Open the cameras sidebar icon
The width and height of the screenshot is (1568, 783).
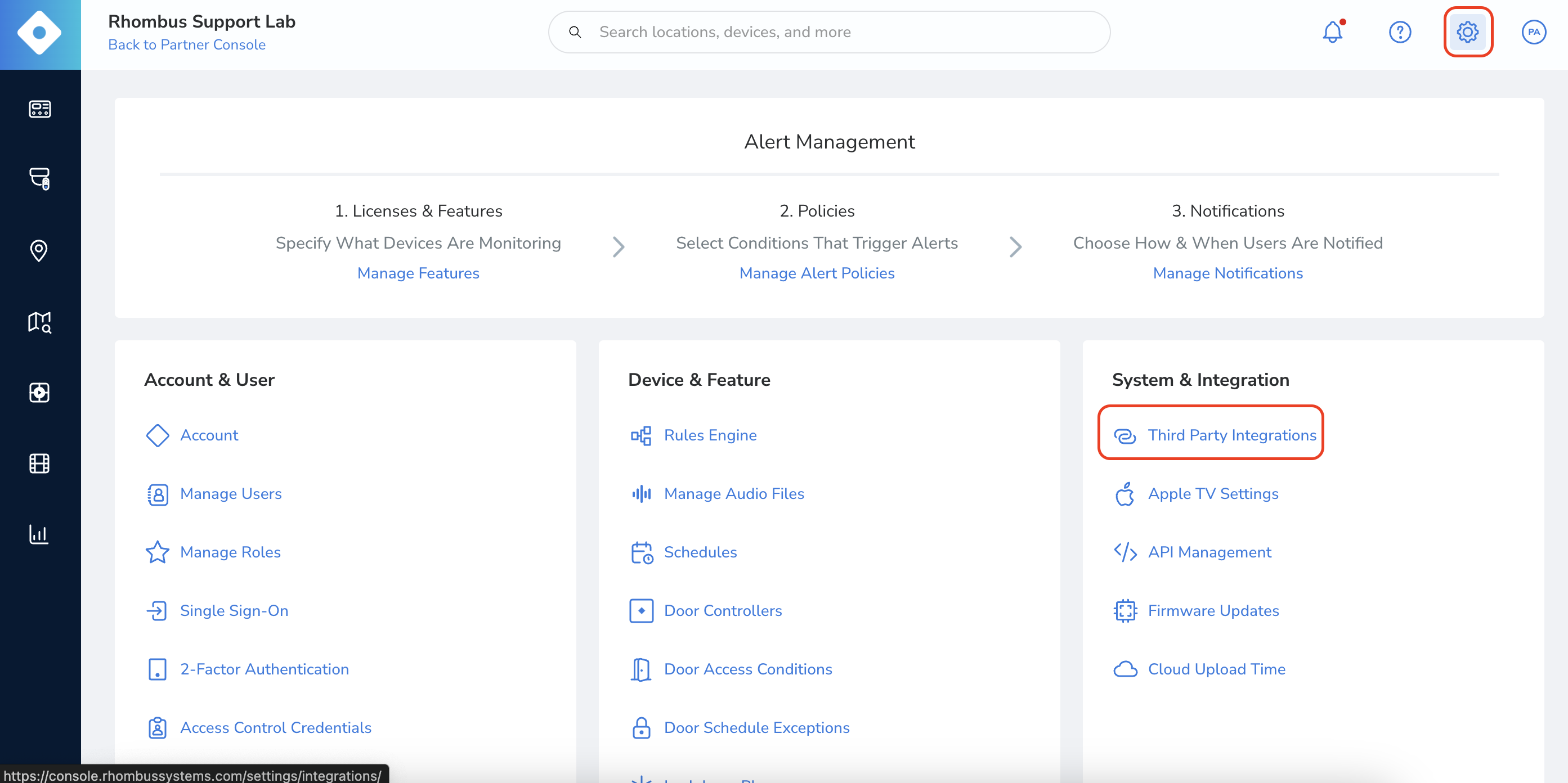[39, 179]
